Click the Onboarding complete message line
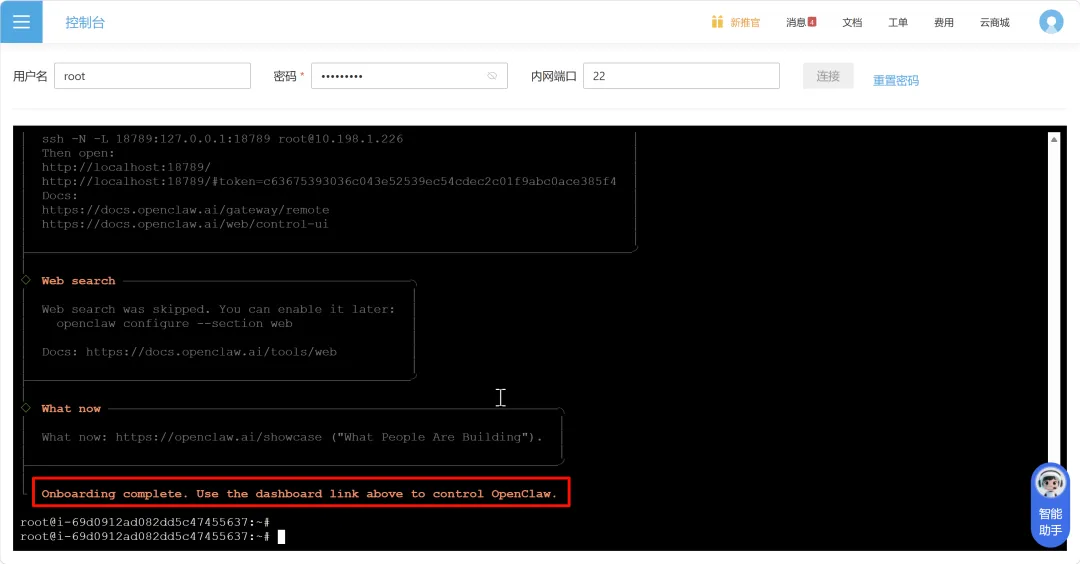The image size is (1080, 564). (x=299, y=494)
